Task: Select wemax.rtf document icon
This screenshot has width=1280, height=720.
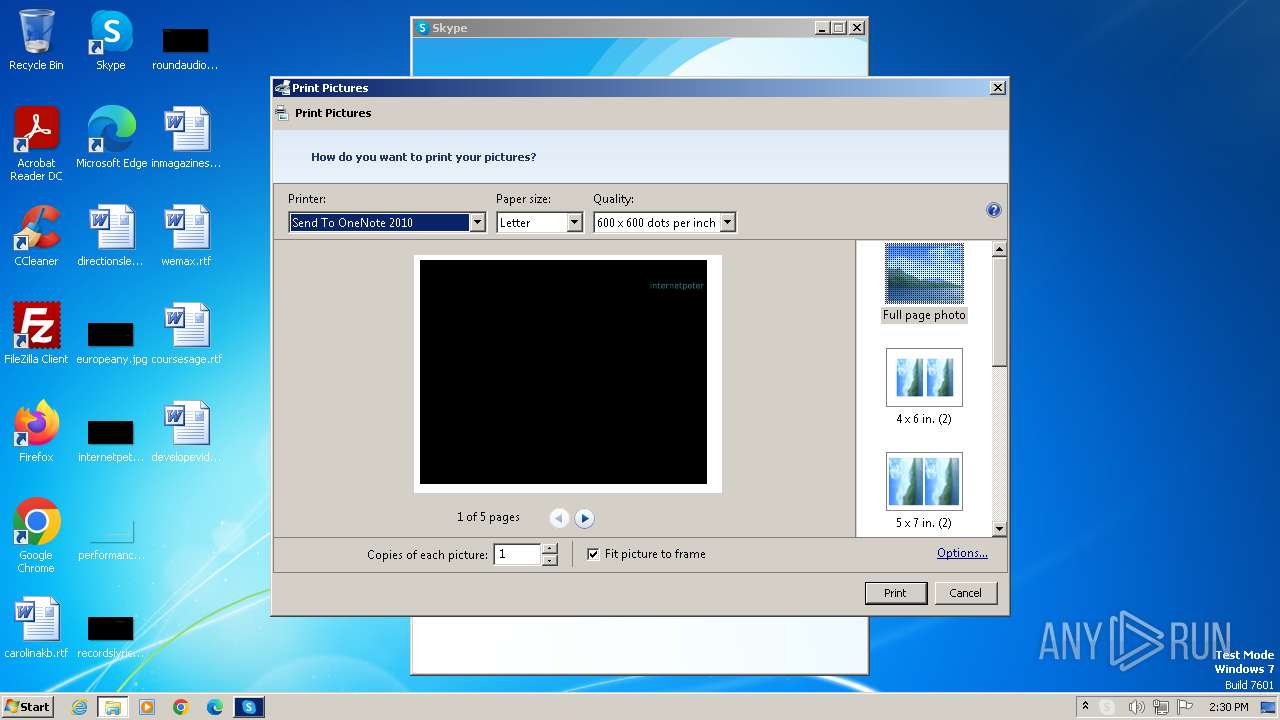Action: pyautogui.click(x=186, y=236)
